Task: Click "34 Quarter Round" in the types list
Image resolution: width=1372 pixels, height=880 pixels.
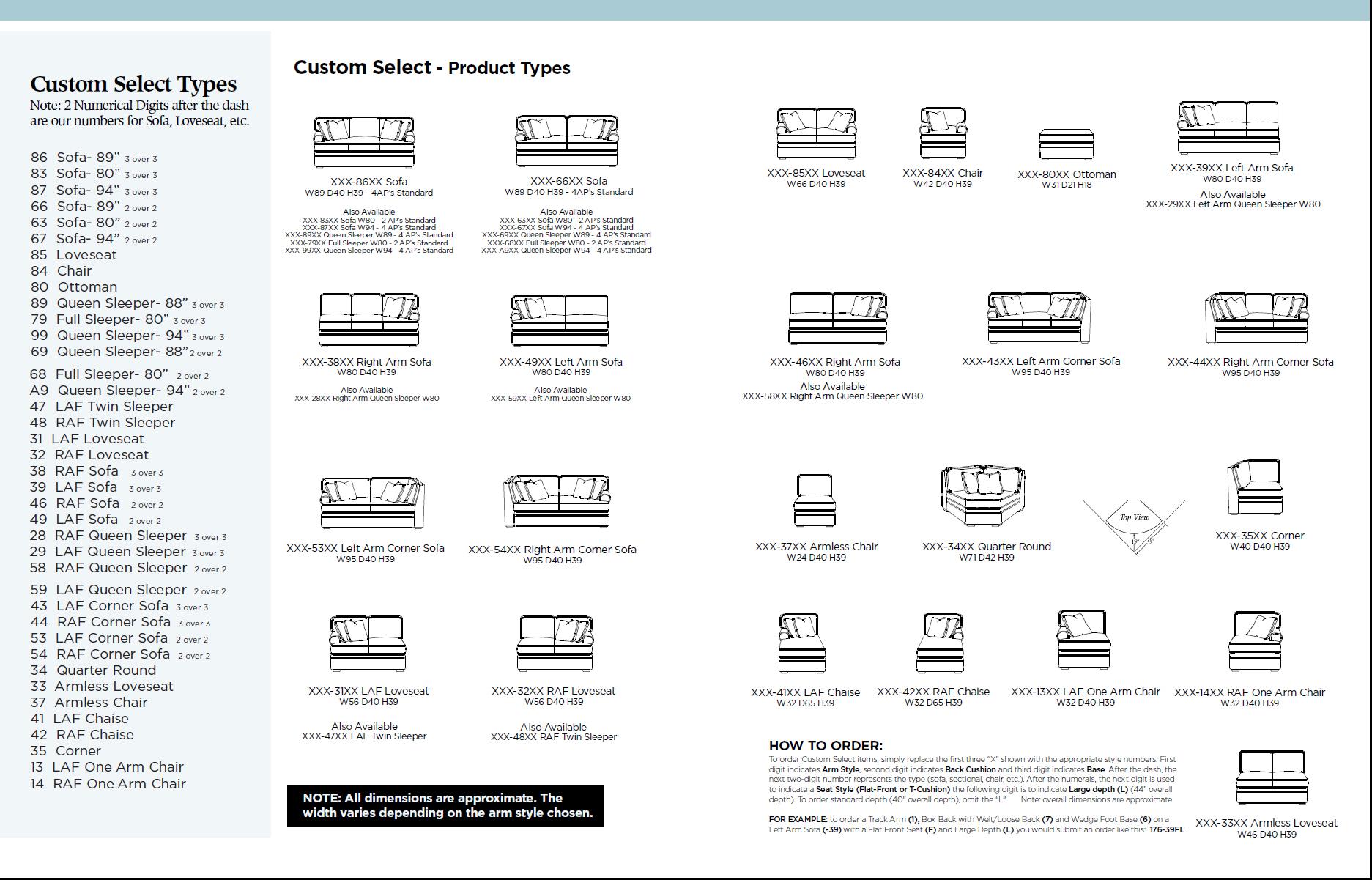Action: (x=93, y=670)
